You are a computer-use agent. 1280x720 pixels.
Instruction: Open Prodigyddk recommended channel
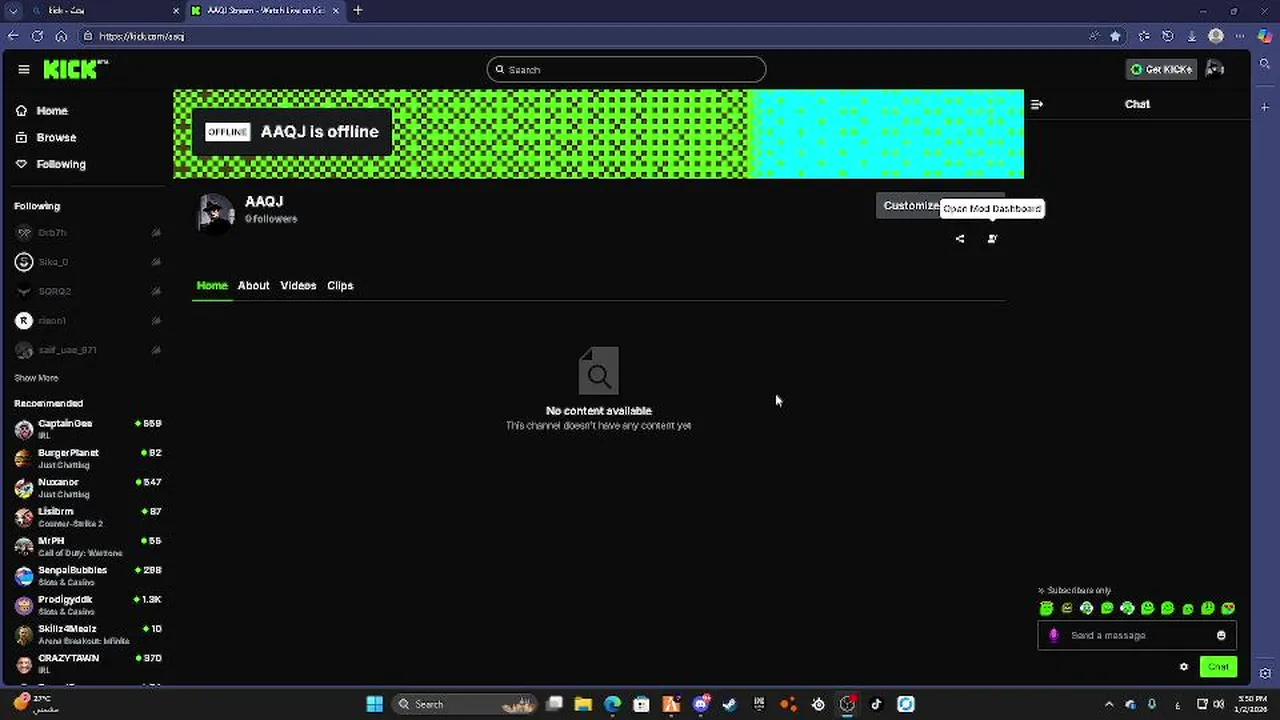[88, 605]
